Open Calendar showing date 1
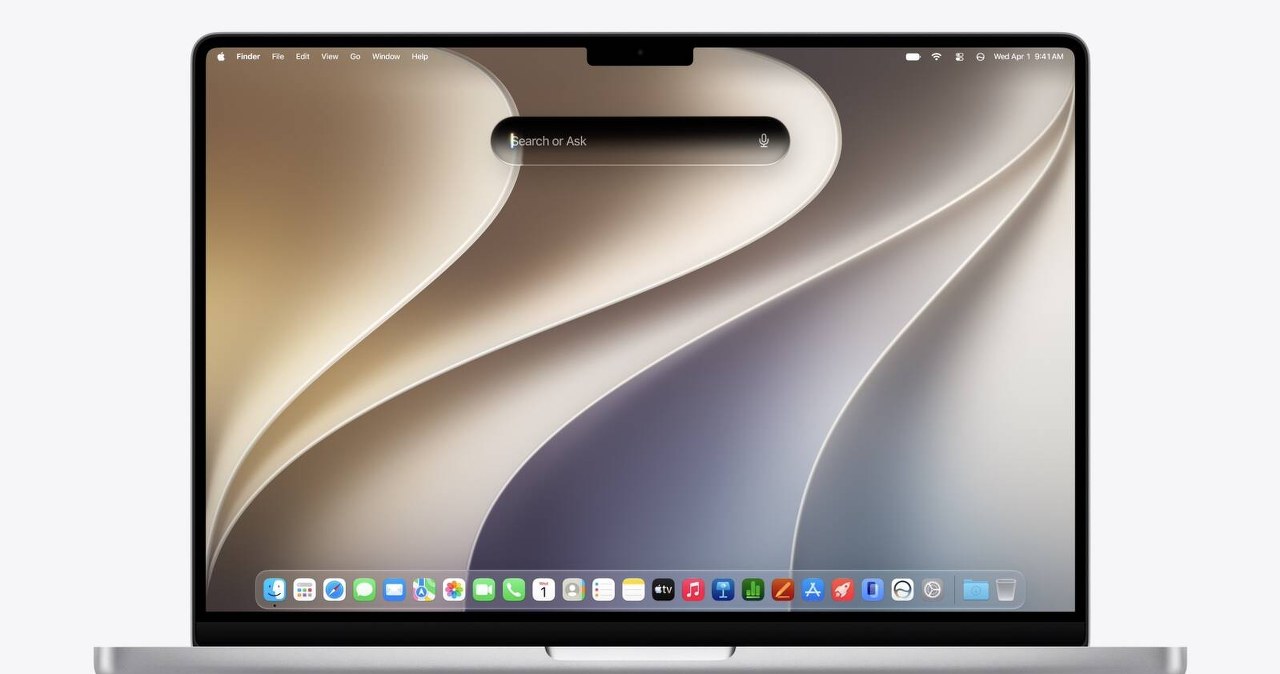 coord(543,590)
